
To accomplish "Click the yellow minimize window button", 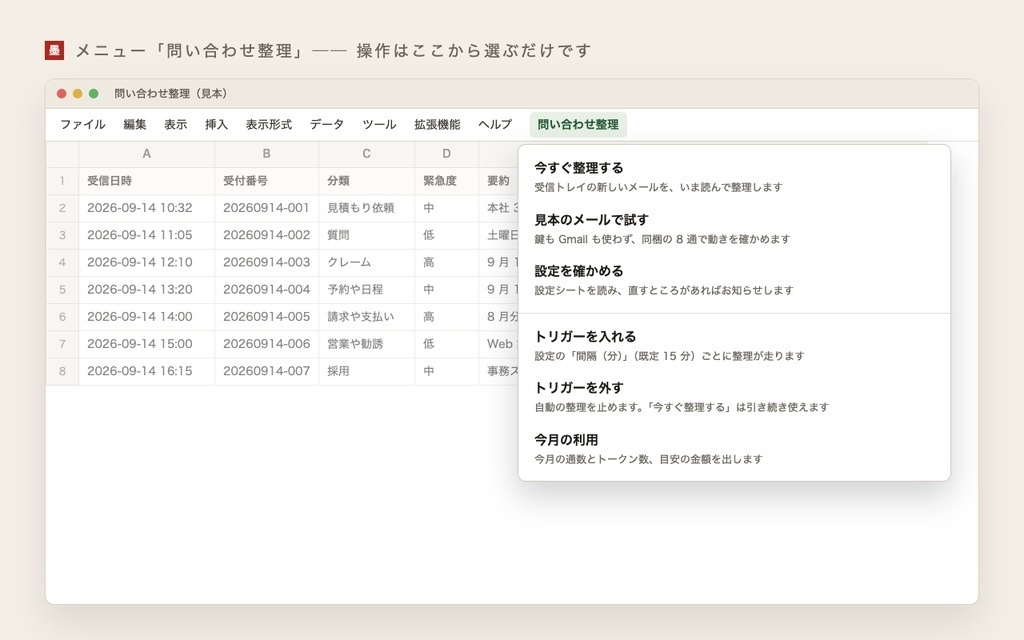I will 78,93.
